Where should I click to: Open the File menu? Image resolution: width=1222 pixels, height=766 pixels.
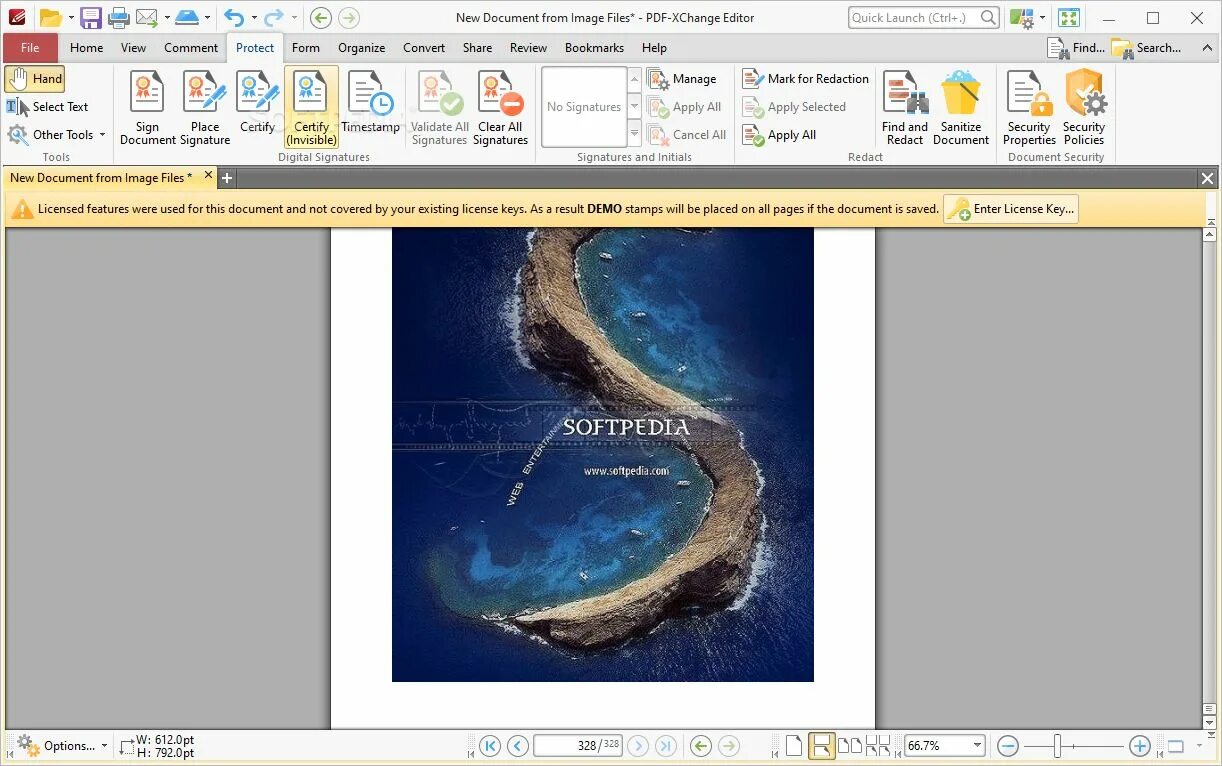[30, 47]
